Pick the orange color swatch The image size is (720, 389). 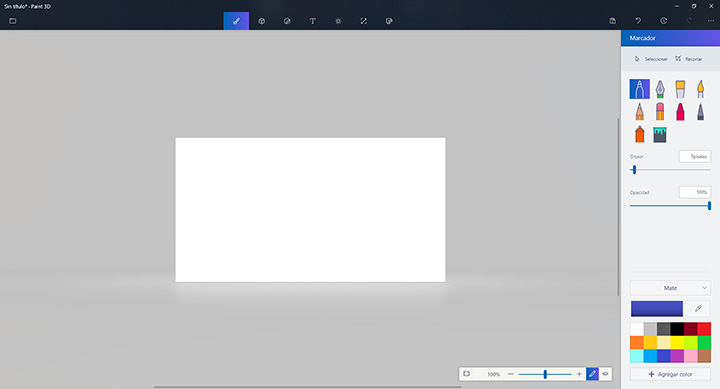[636, 343]
